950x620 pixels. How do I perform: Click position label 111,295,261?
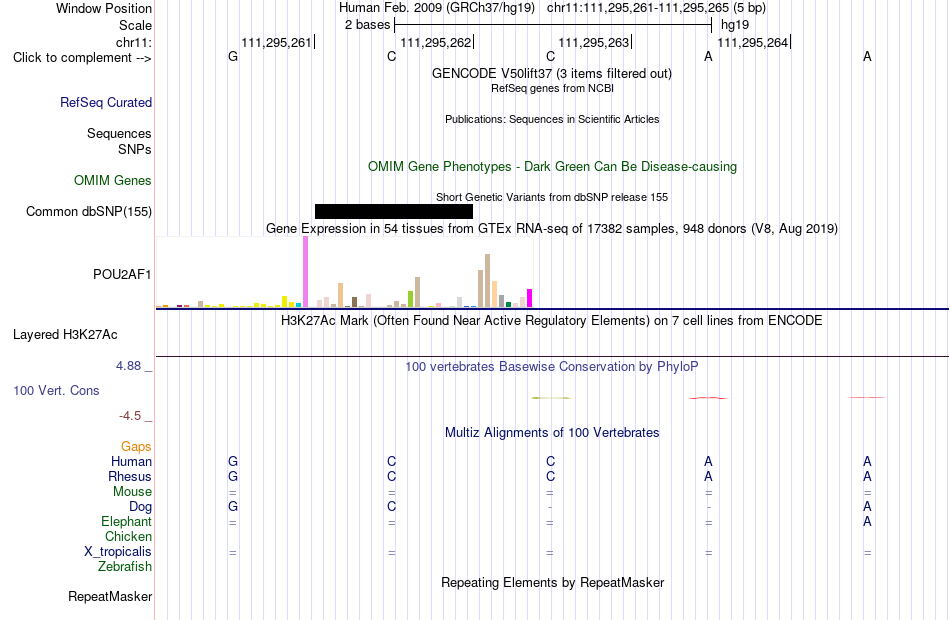click(x=276, y=42)
